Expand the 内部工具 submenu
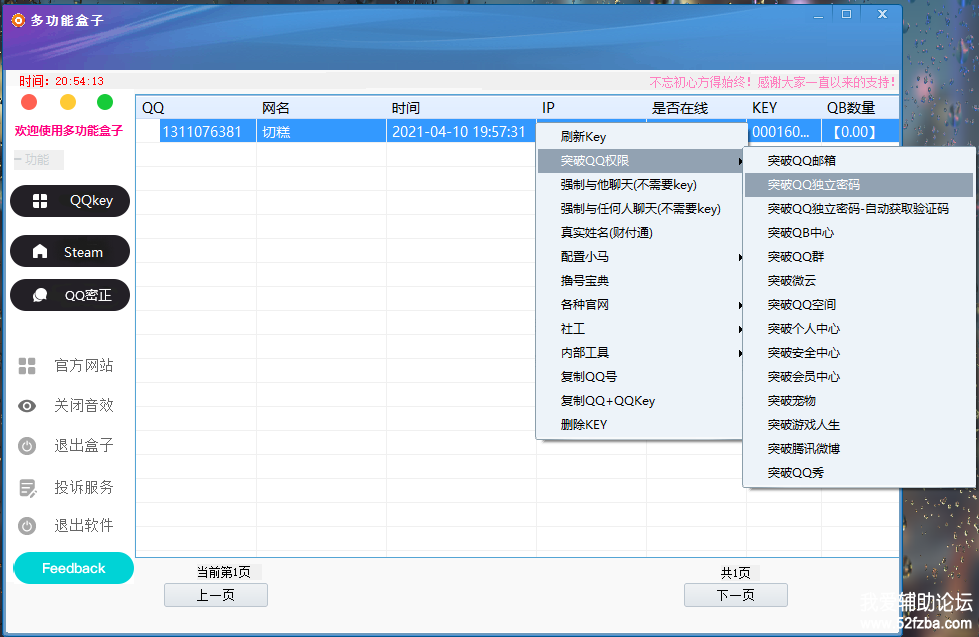 640,353
